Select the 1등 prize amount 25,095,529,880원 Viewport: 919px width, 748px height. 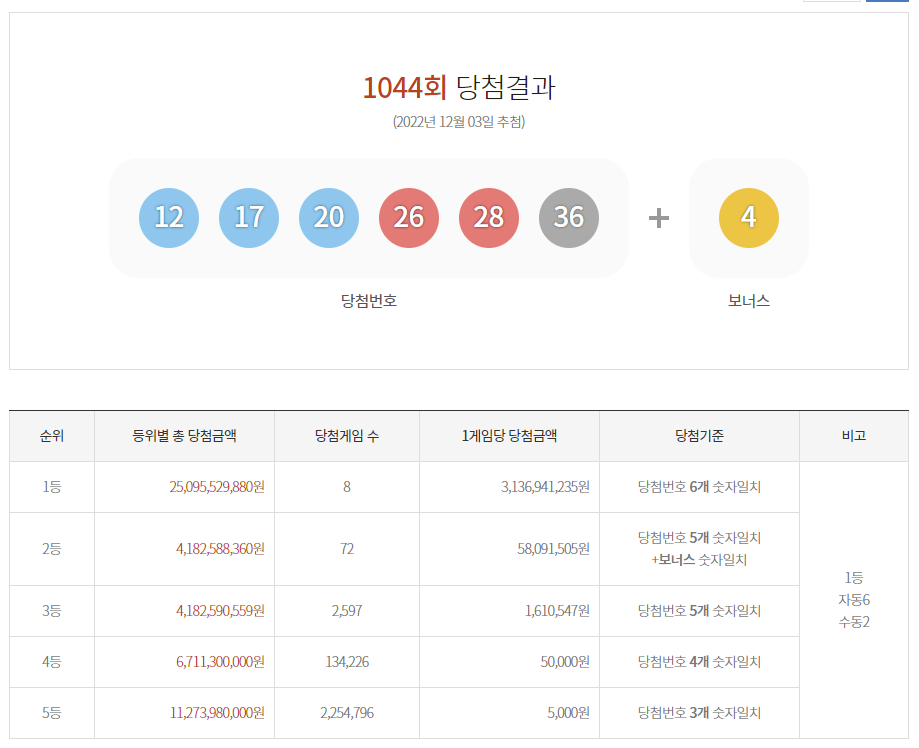(218, 486)
